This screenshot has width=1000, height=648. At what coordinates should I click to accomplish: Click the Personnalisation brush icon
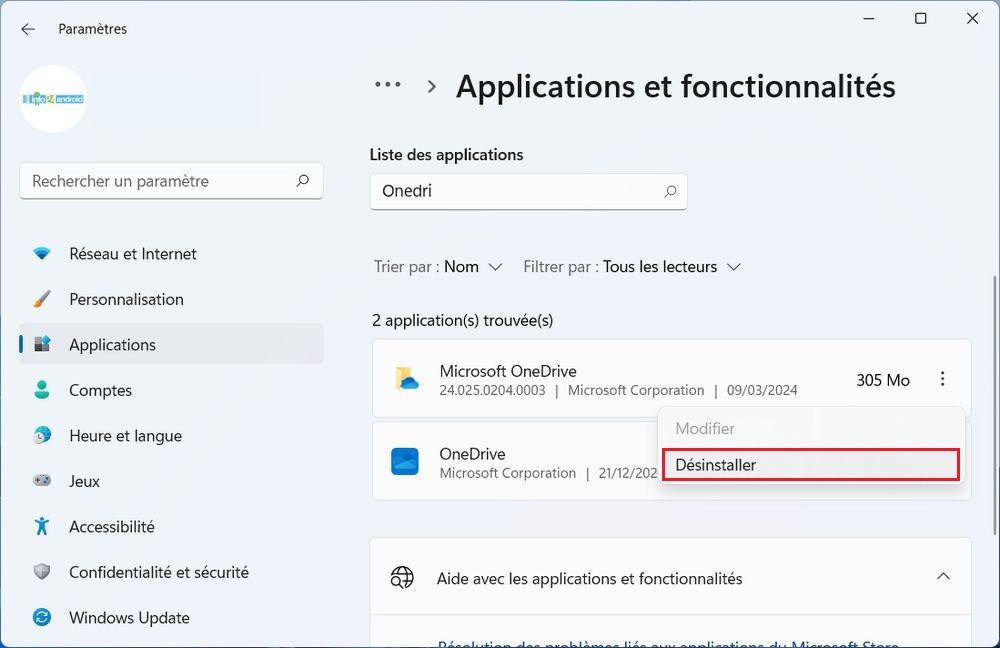click(x=41, y=299)
